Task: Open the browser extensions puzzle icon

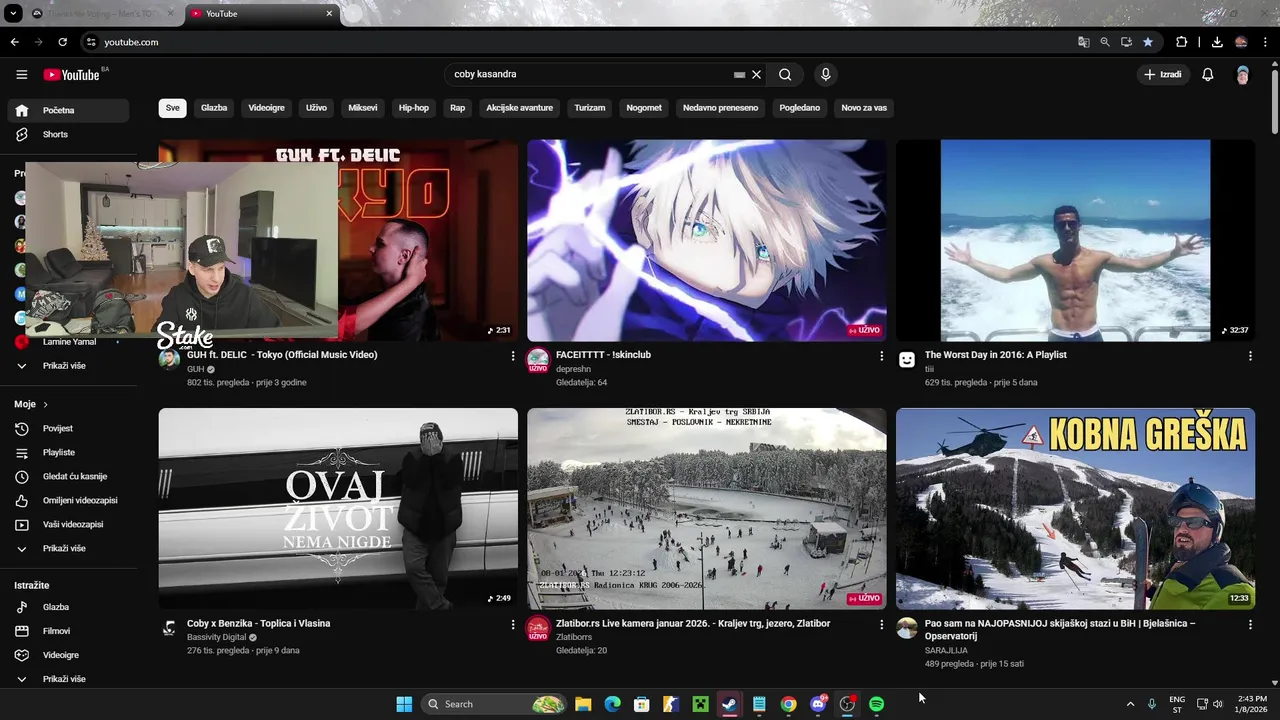Action: click(x=1182, y=42)
